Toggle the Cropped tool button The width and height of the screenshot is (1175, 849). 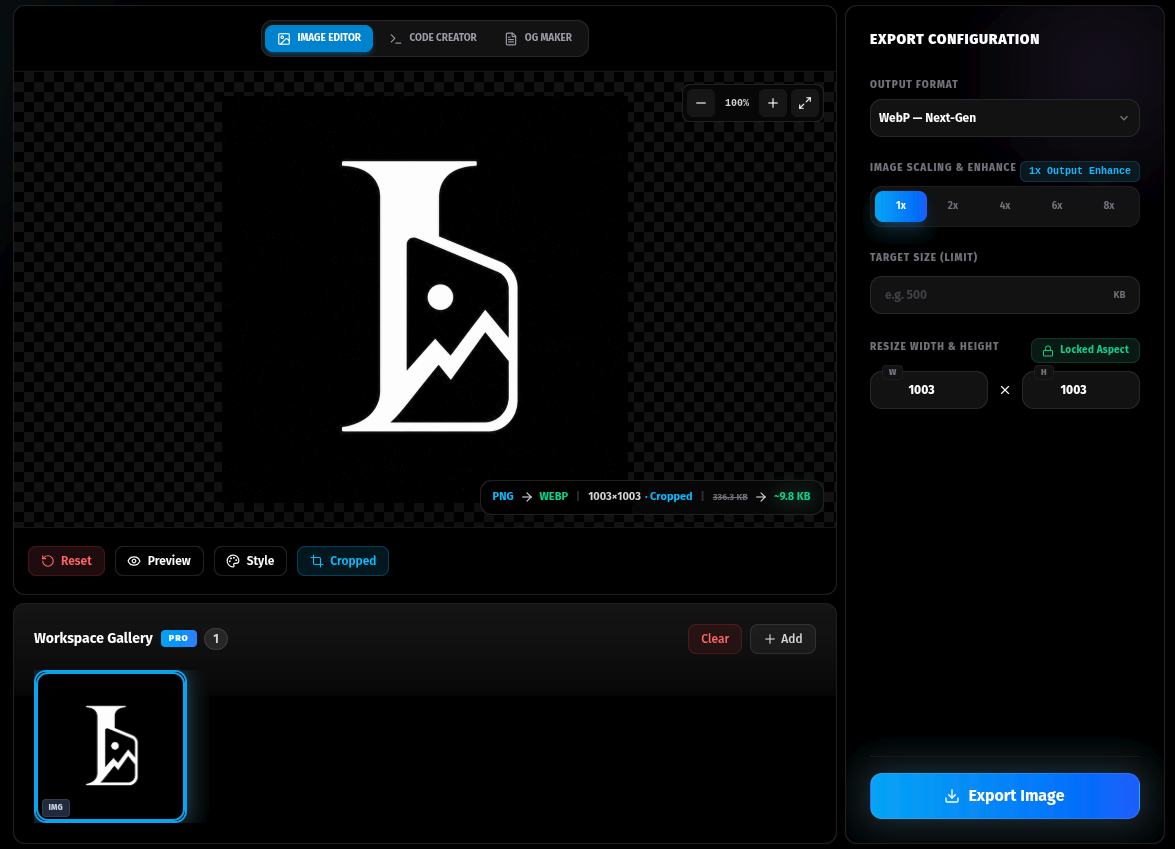point(342,561)
